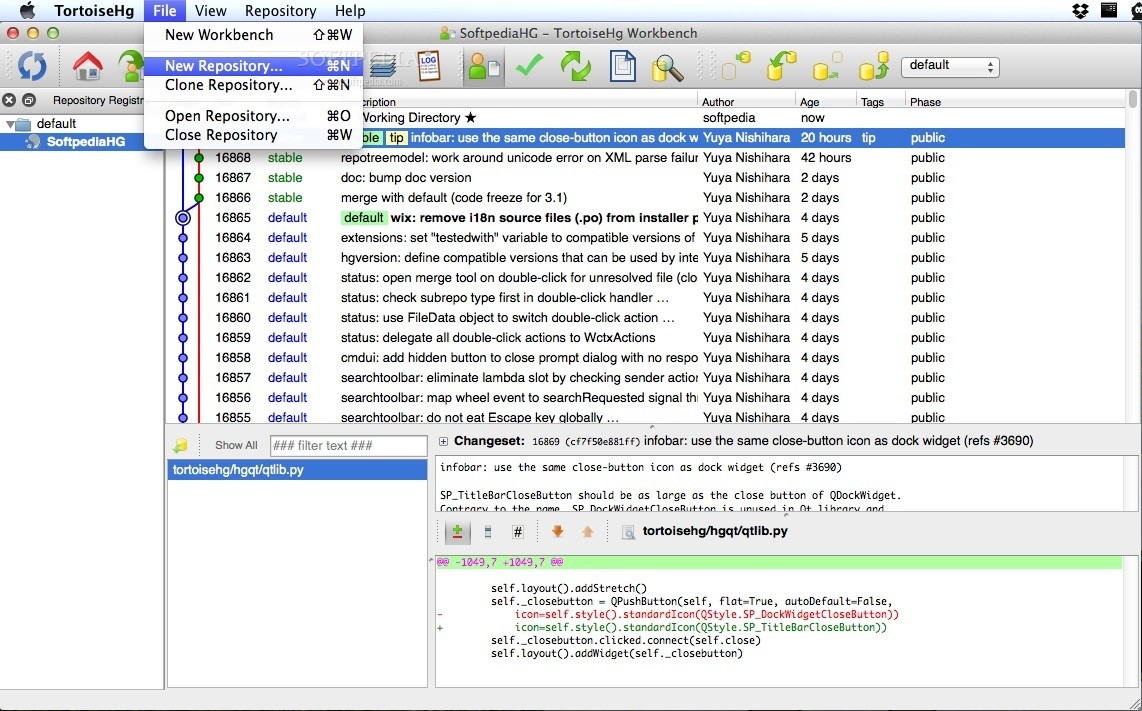Click the graph node for revision 16865

pos(184,218)
